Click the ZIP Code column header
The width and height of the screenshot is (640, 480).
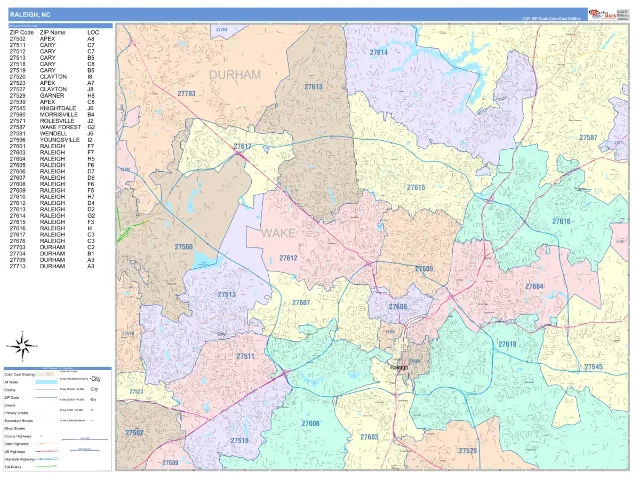point(22,32)
